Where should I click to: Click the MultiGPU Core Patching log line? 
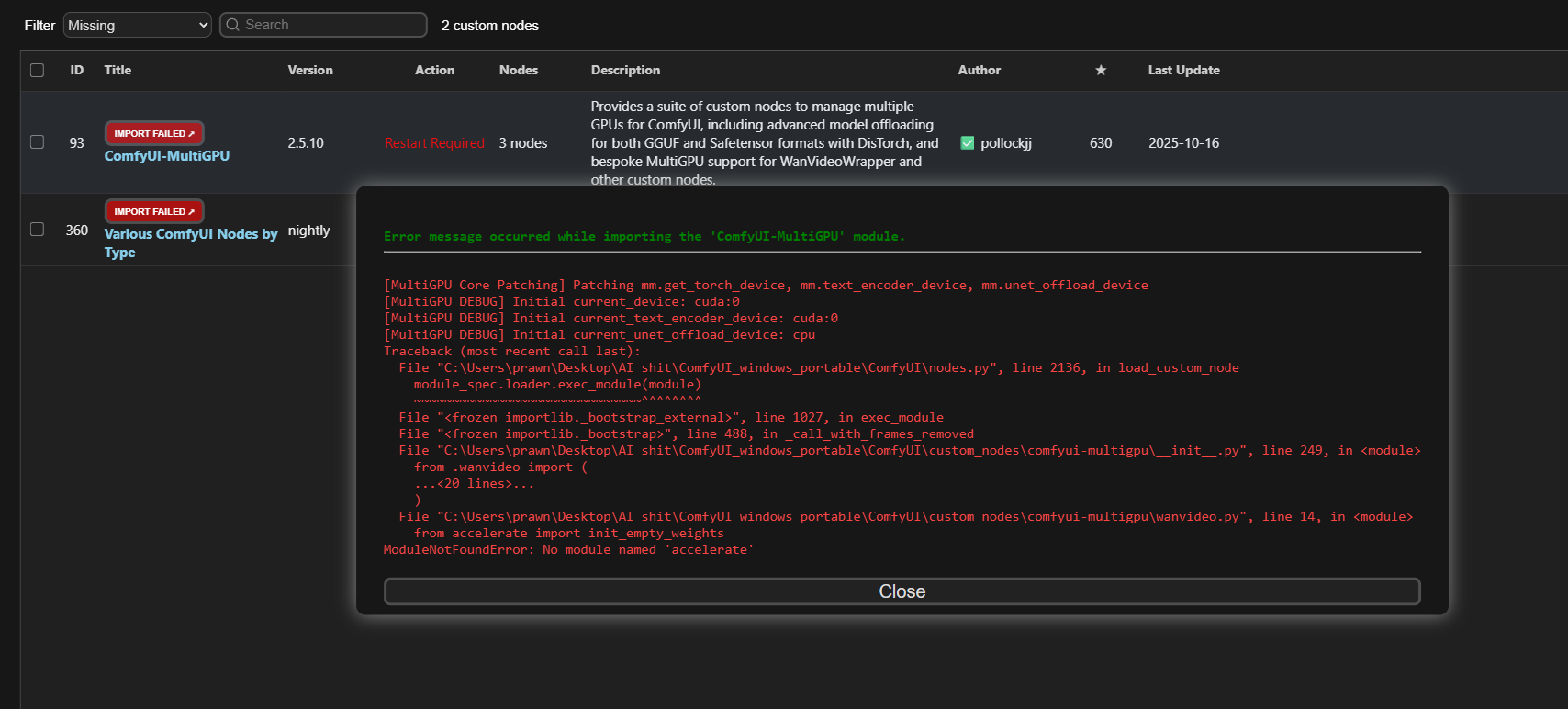point(766,285)
